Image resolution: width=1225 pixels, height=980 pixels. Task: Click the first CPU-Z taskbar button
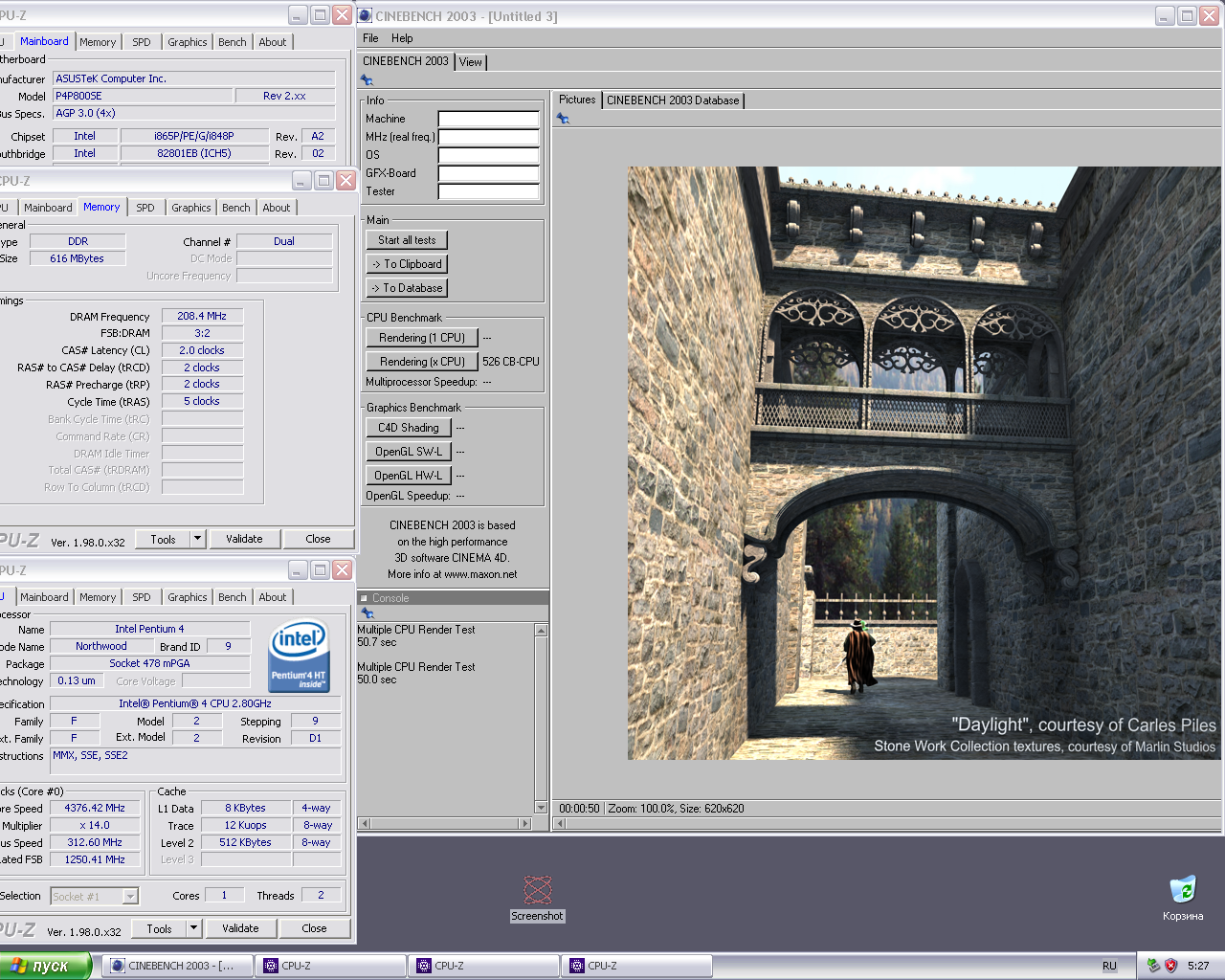pos(331,966)
